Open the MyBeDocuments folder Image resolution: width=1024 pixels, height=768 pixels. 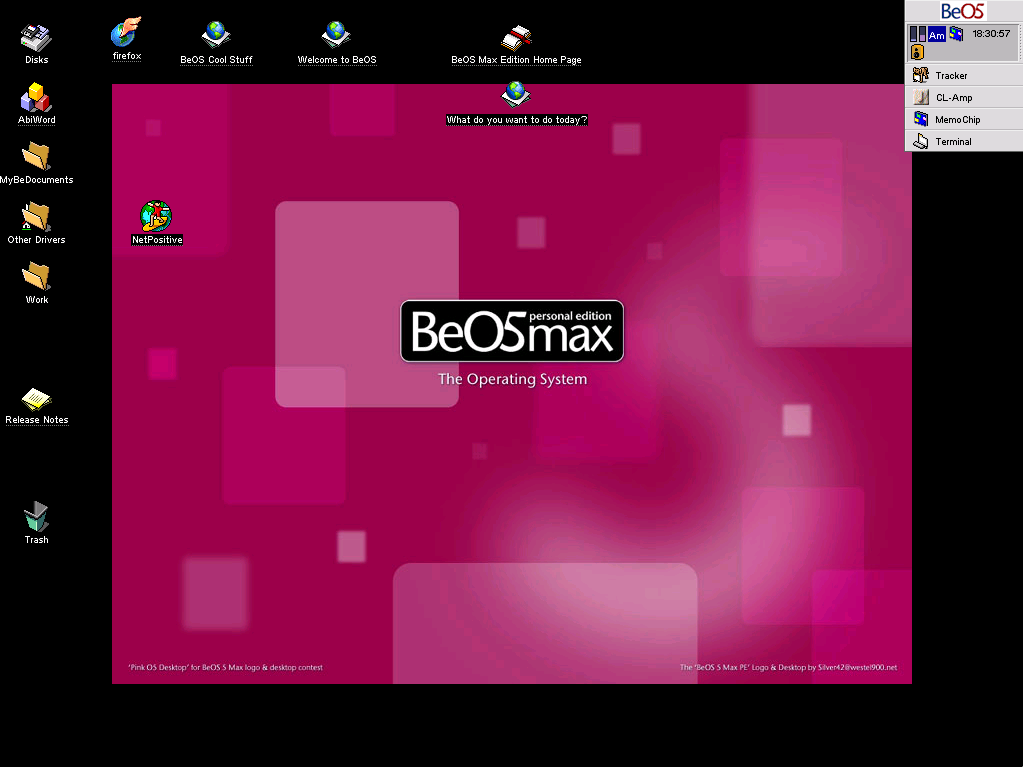tap(36, 157)
